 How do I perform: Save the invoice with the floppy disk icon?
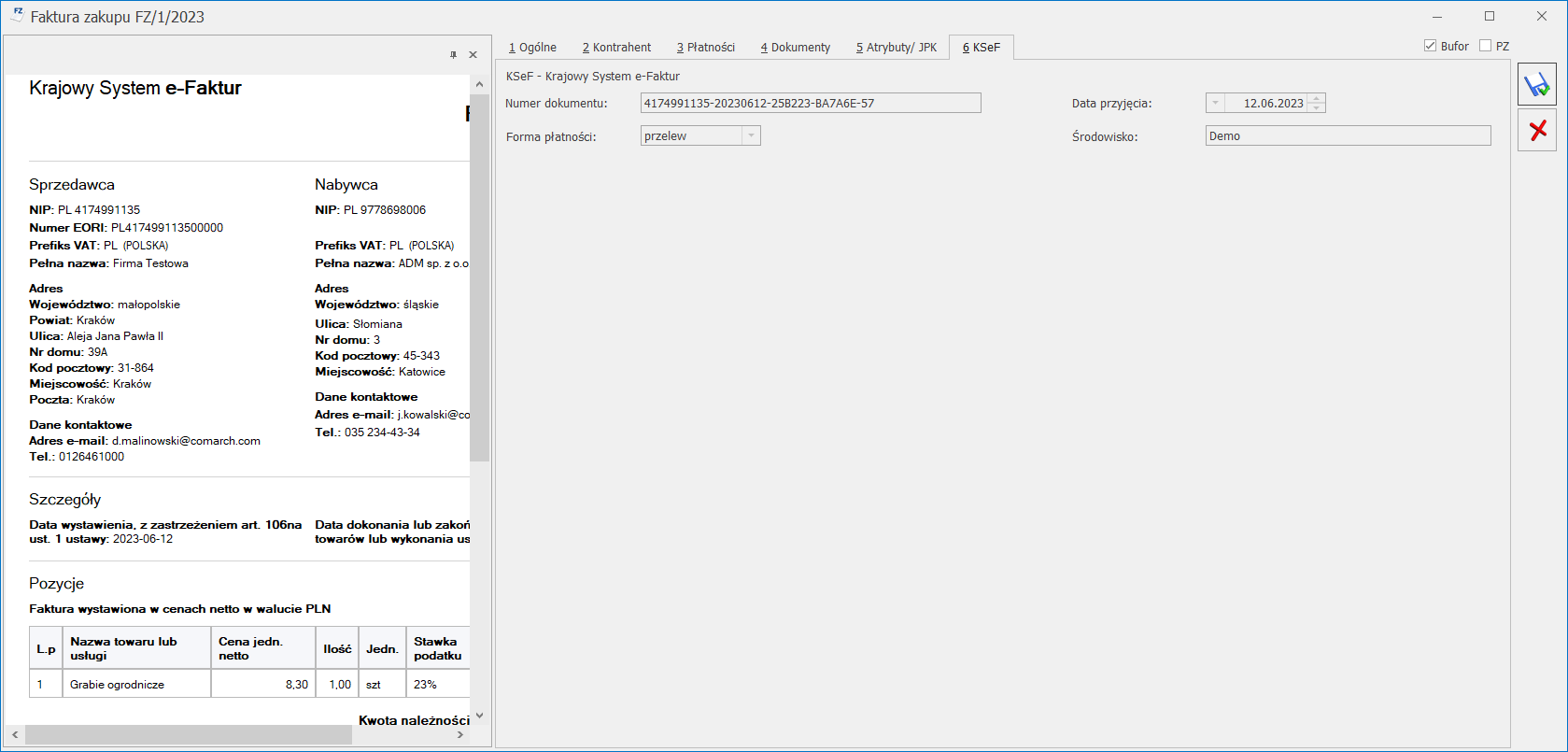pyautogui.click(x=1536, y=85)
